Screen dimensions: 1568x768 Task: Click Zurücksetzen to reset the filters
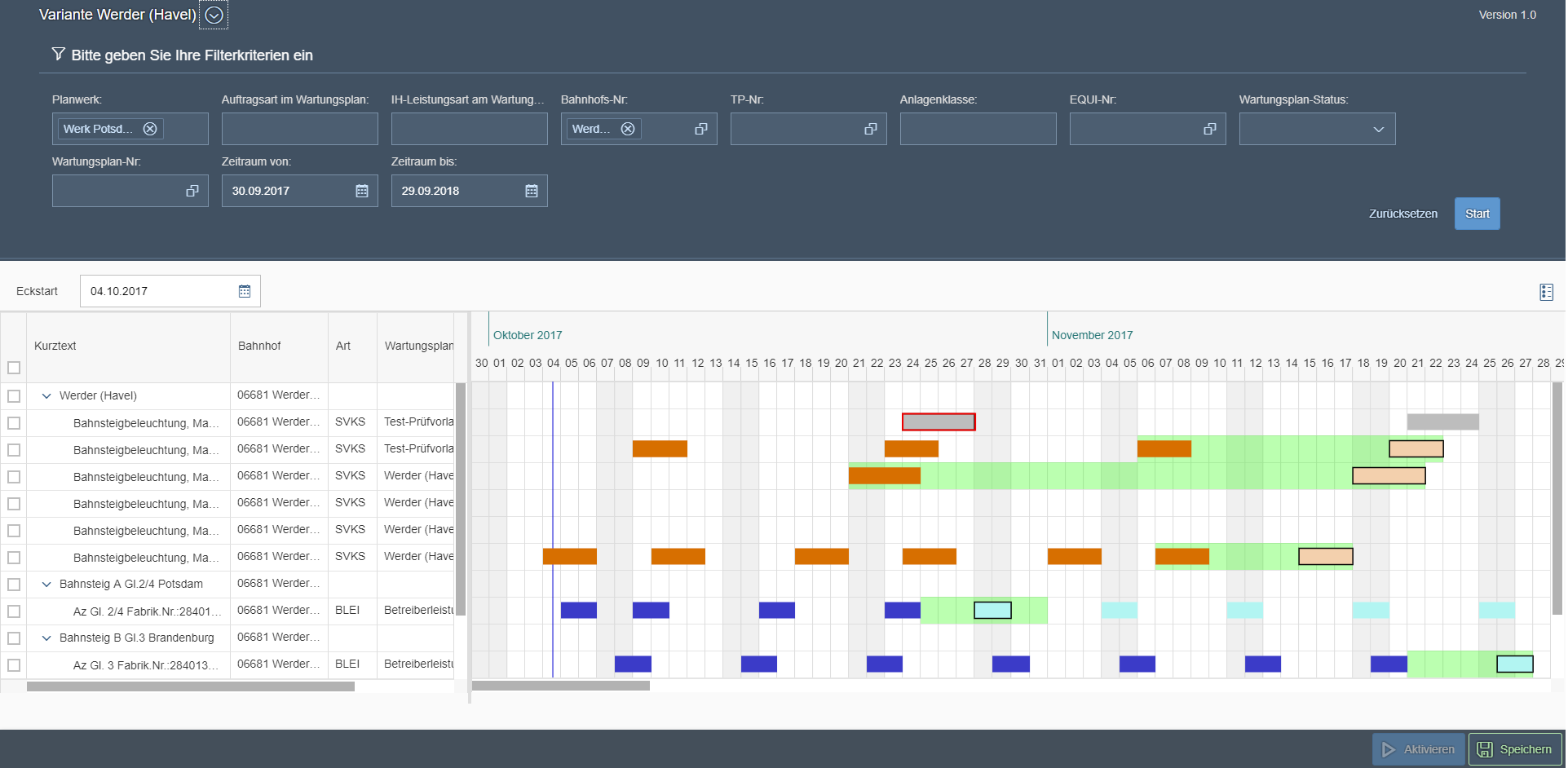1402,213
